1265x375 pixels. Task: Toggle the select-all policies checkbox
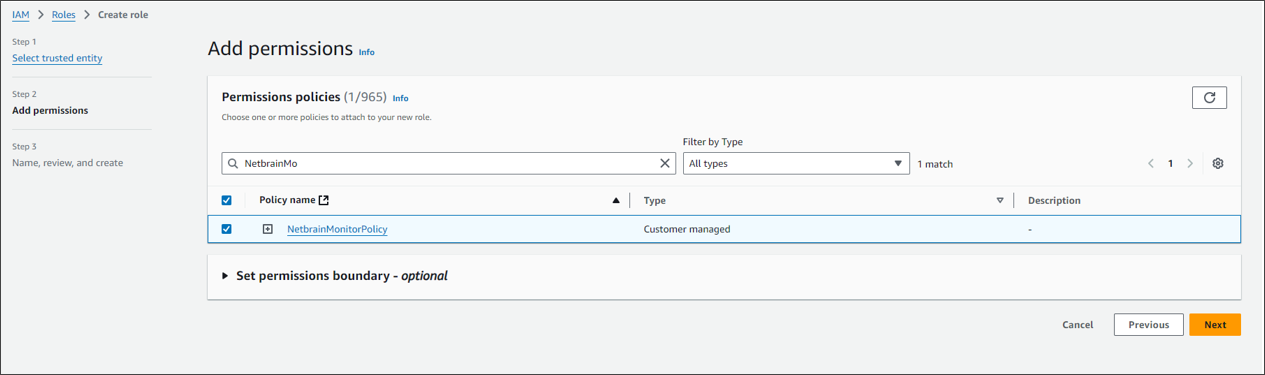click(x=226, y=200)
